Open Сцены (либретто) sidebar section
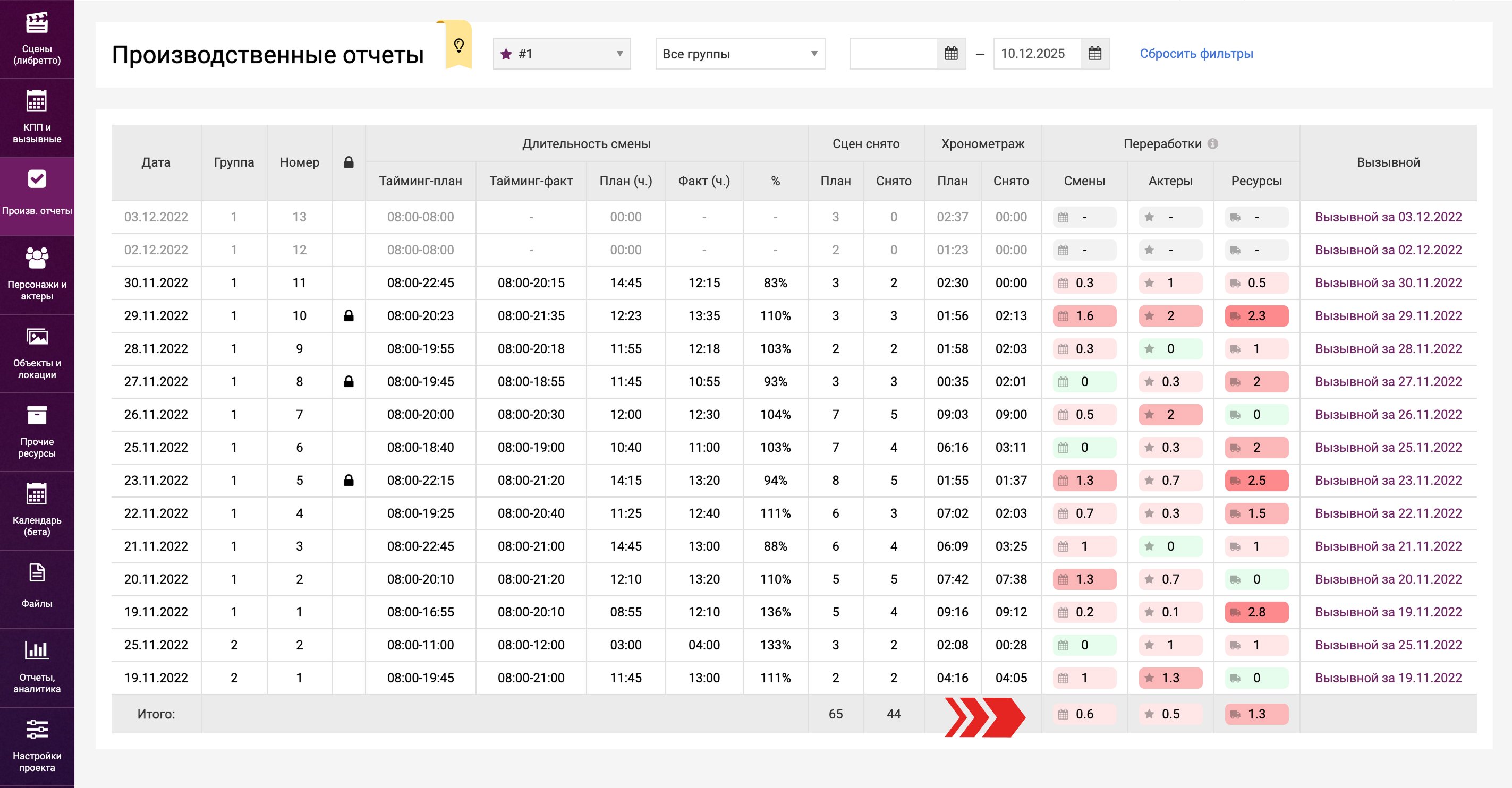Screen dimensions: 1512x788 [x=37, y=39]
